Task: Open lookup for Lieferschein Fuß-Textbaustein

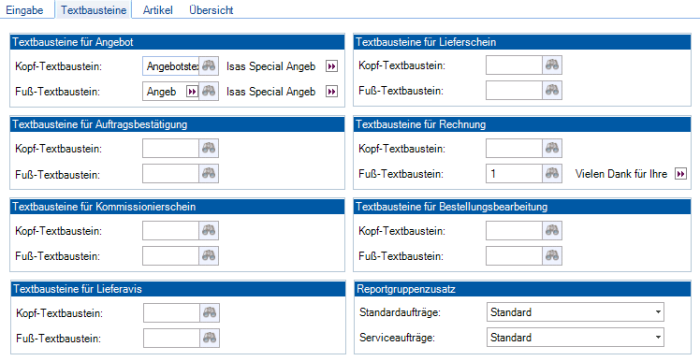Action: click(x=552, y=91)
